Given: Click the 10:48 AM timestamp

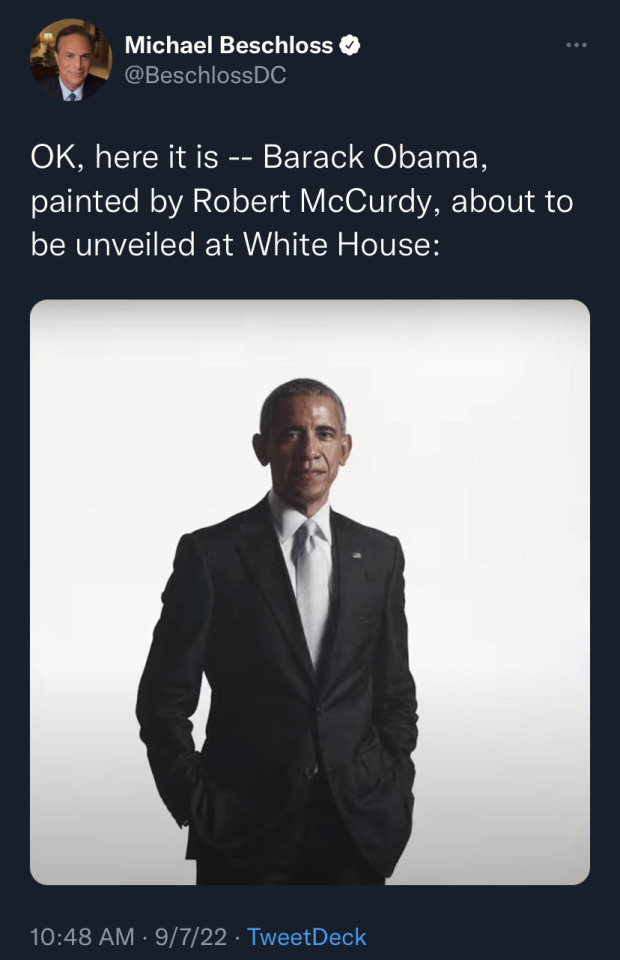Looking at the screenshot, I should tap(82, 937).
